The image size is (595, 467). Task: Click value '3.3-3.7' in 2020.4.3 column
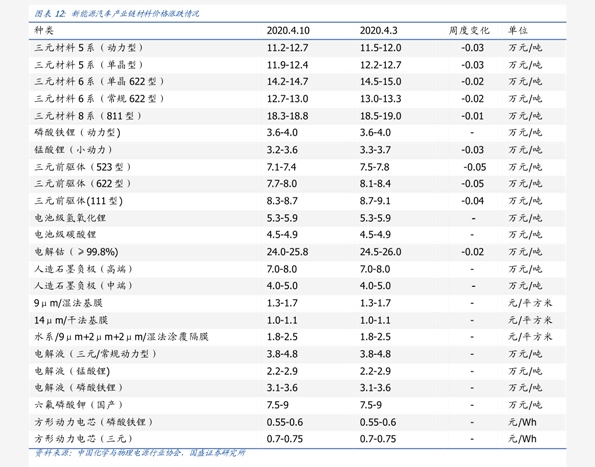[375, 149]
